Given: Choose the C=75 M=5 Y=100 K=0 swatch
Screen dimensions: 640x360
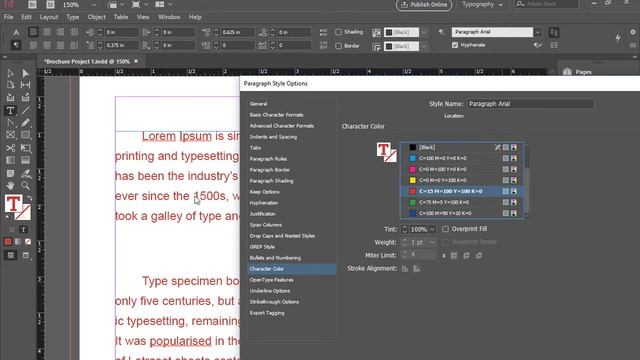Looking at the screenshot, I should [461, 202].
